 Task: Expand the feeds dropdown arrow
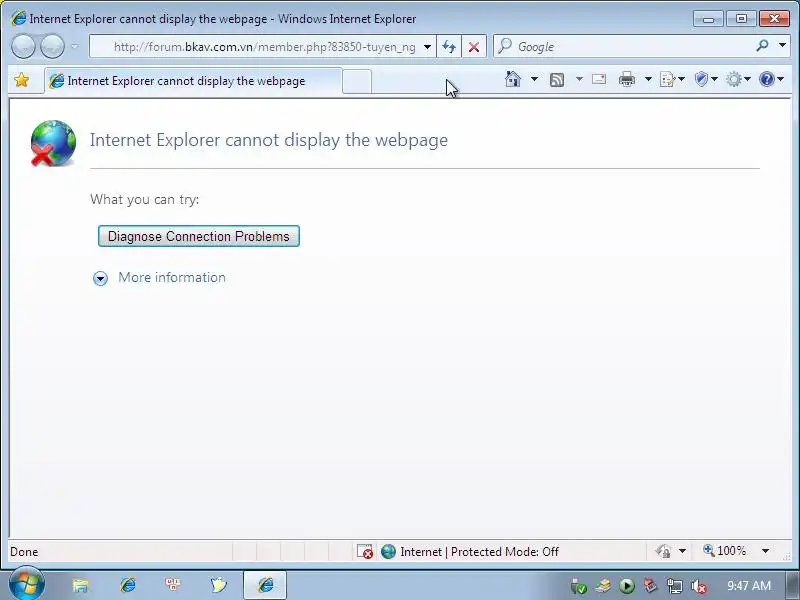tap(579, 79)
